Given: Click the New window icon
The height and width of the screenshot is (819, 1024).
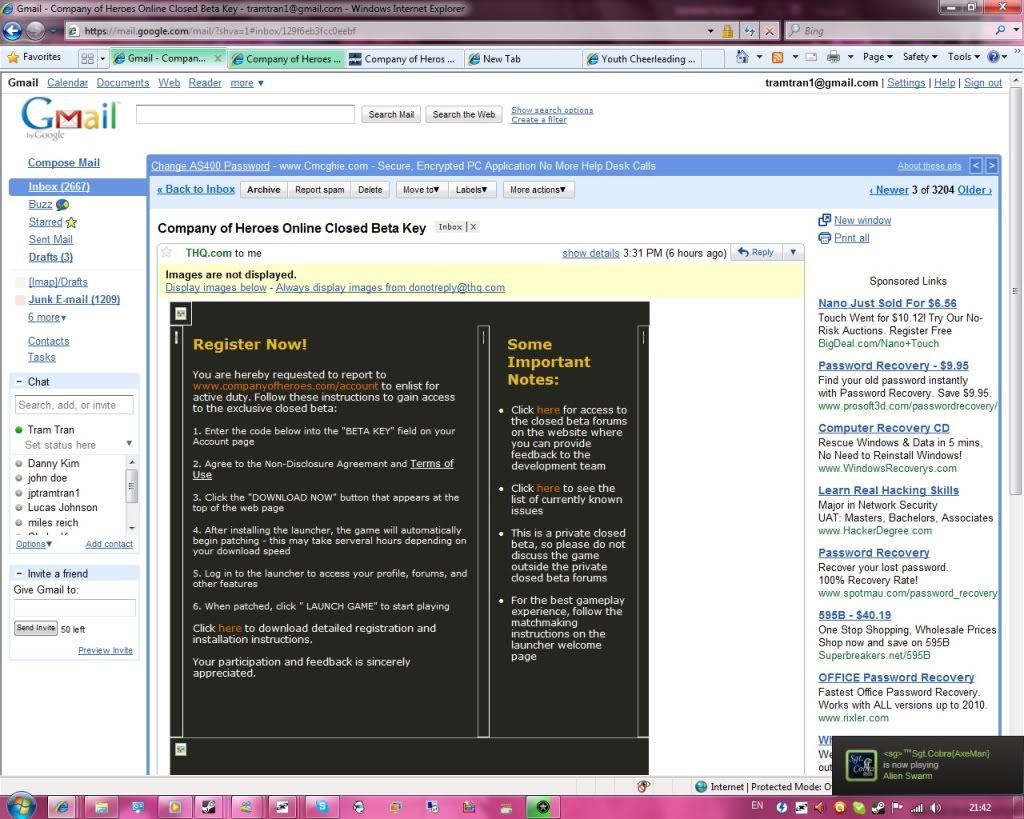Looking at the screenshot, I should [x=825, y=220].
